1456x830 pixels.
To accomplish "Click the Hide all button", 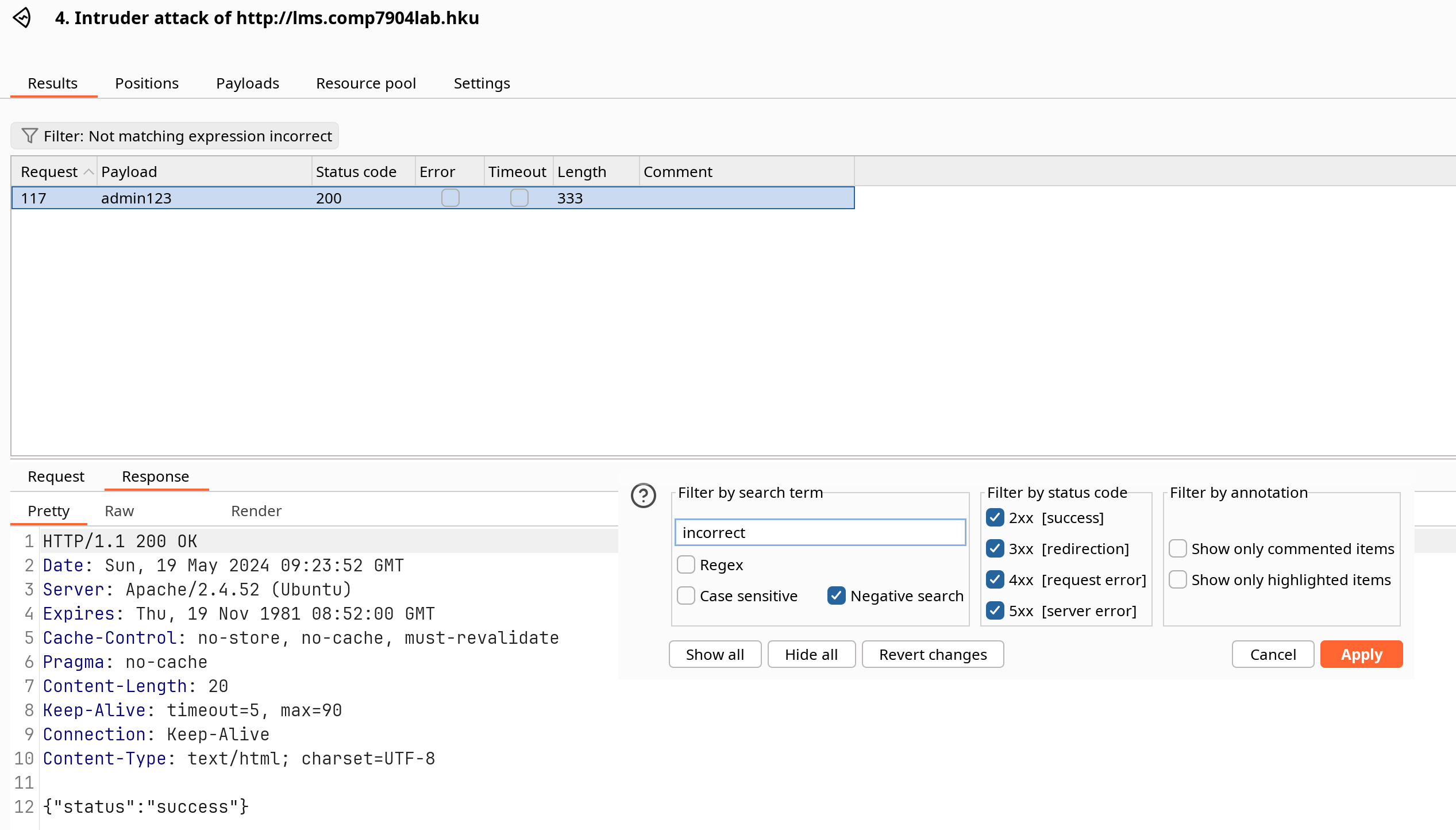I will click(810, 654).
